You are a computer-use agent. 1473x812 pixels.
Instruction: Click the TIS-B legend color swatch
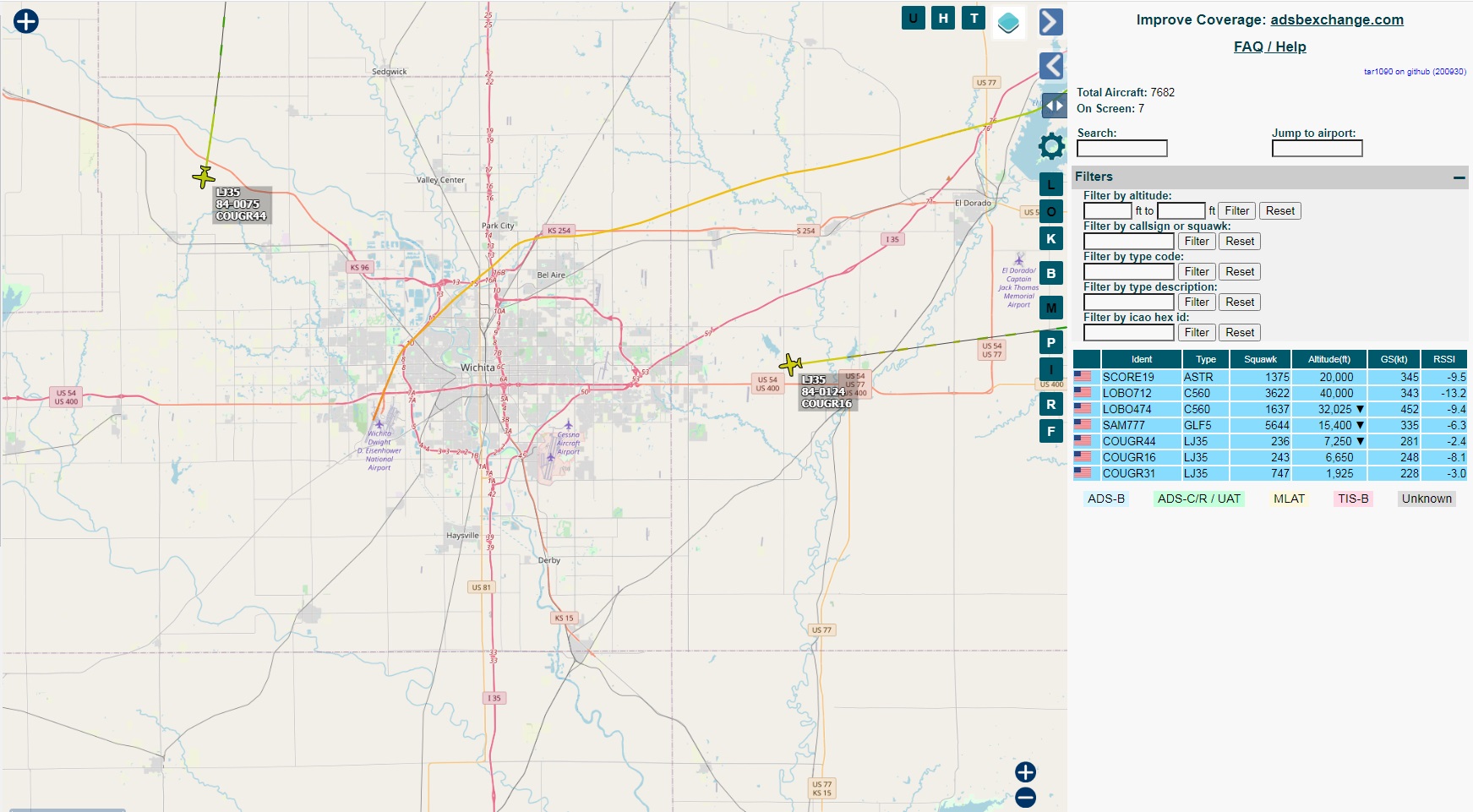click(x=1353, y=499)
